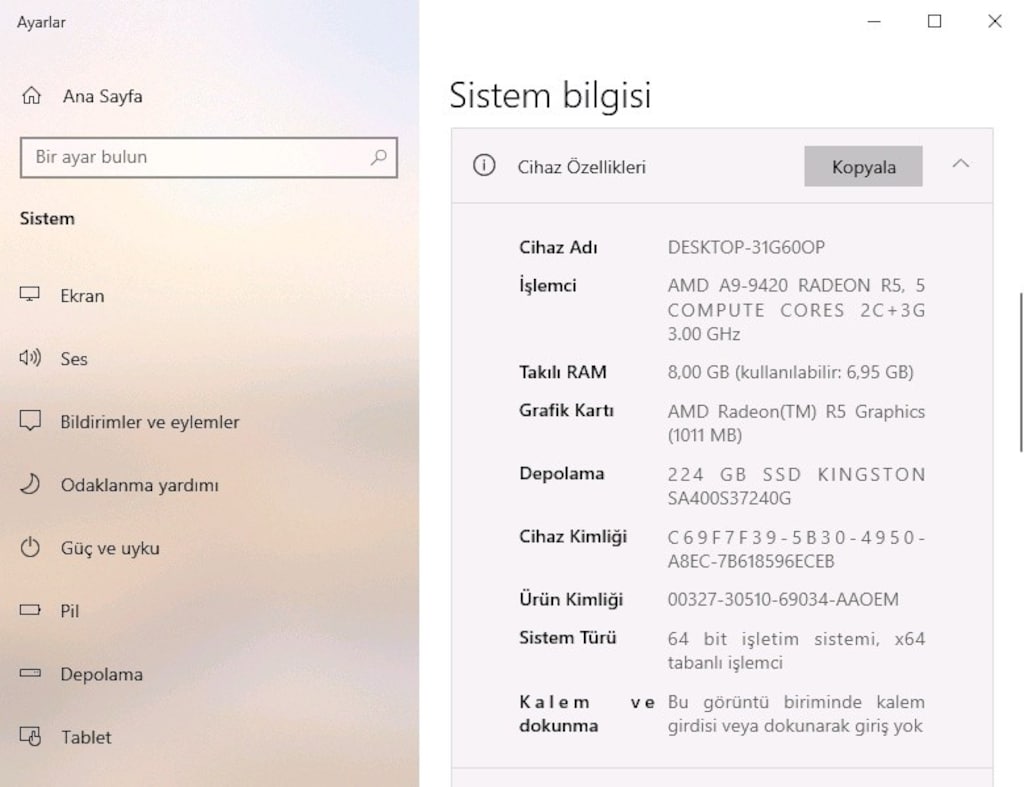Click the Ekran monitor icon
The image size is (1024, 787).
point(29,295)
